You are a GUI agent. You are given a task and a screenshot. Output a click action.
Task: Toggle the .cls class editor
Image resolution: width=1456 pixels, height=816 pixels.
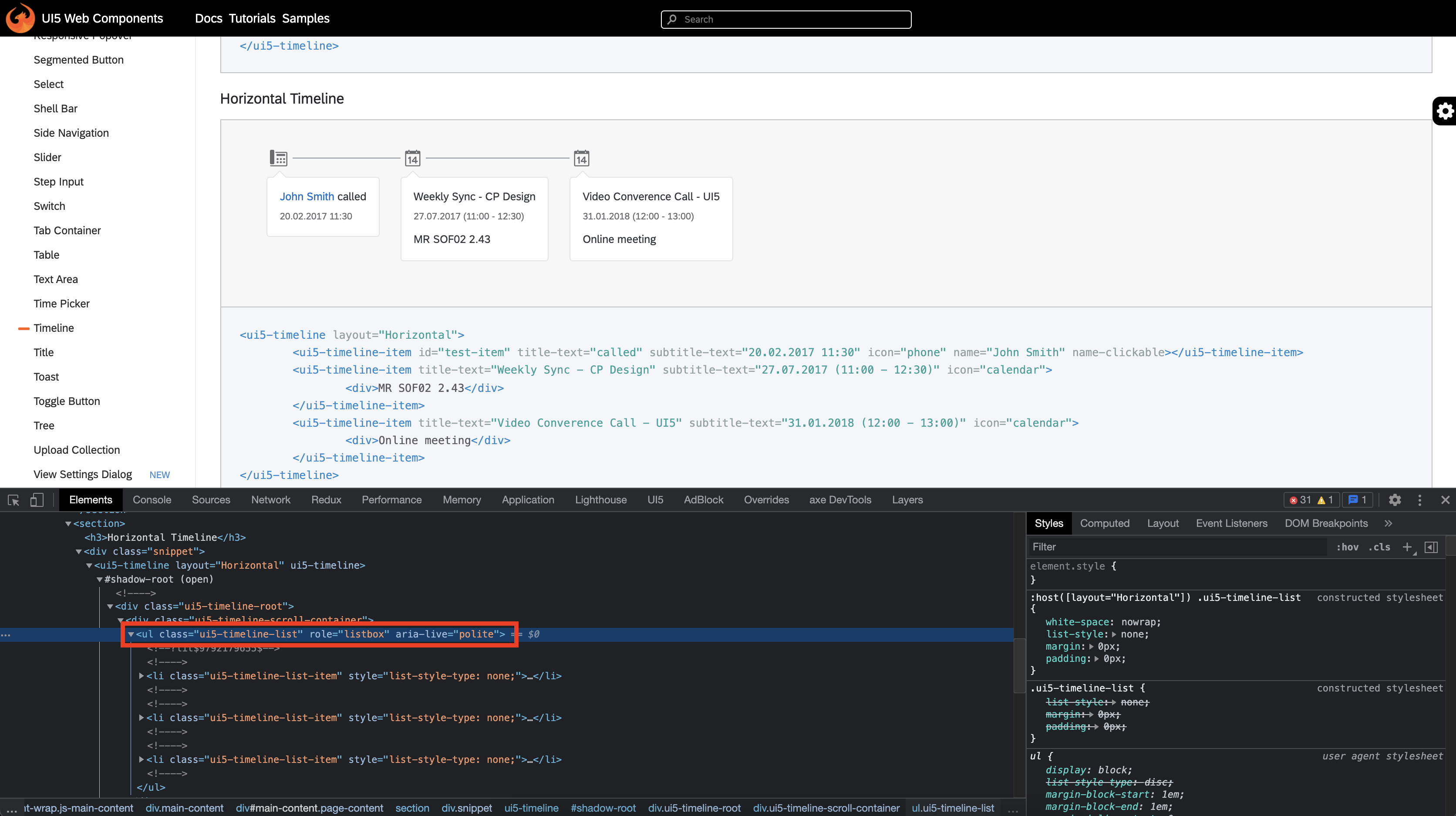(1379, 546)
